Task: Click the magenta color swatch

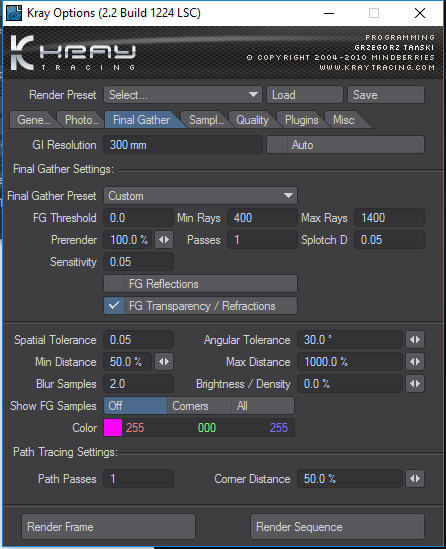Action: coord(113,428)
